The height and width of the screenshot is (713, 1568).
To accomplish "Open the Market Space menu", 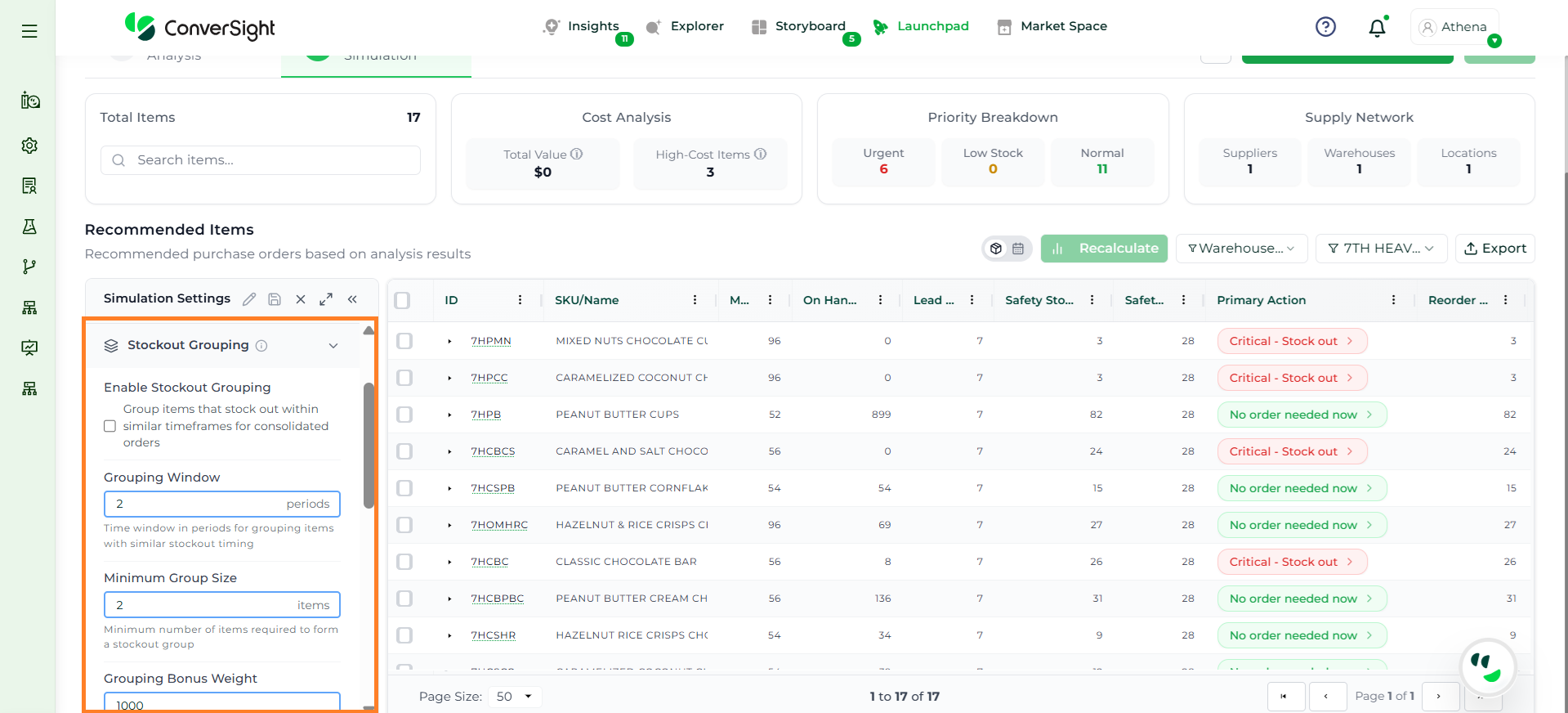I will click(x=1052, y=26).
